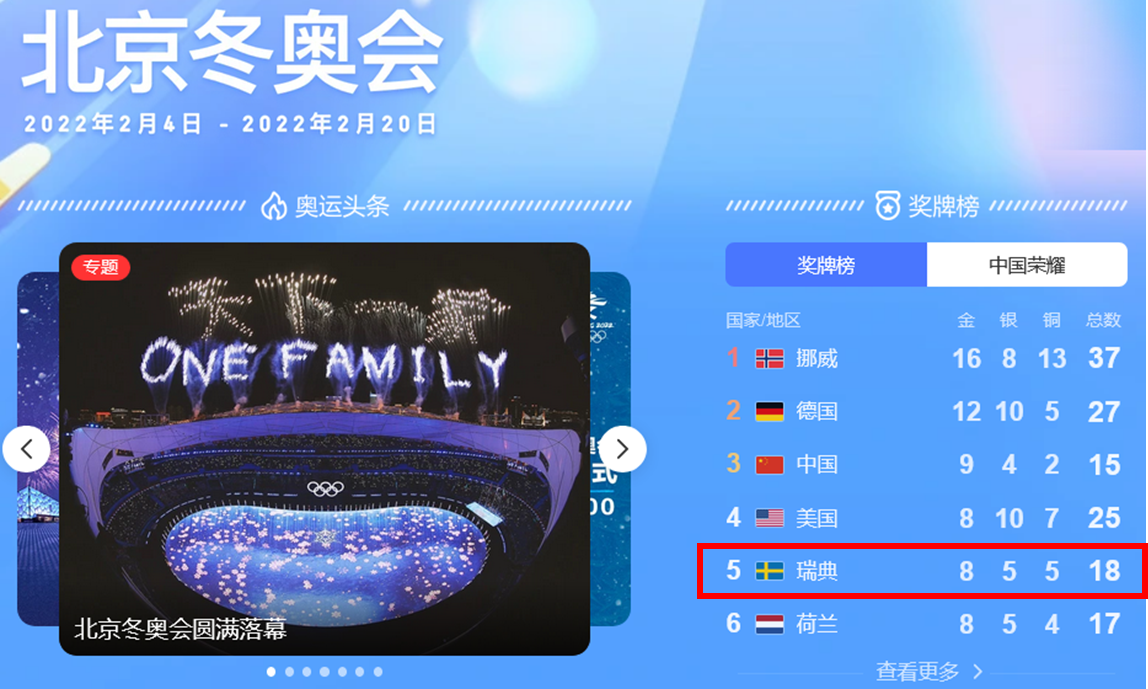The width and height of the screenshot is (1148, 689).
Task: Click the Netherlands flag icon
Action: 769,624
